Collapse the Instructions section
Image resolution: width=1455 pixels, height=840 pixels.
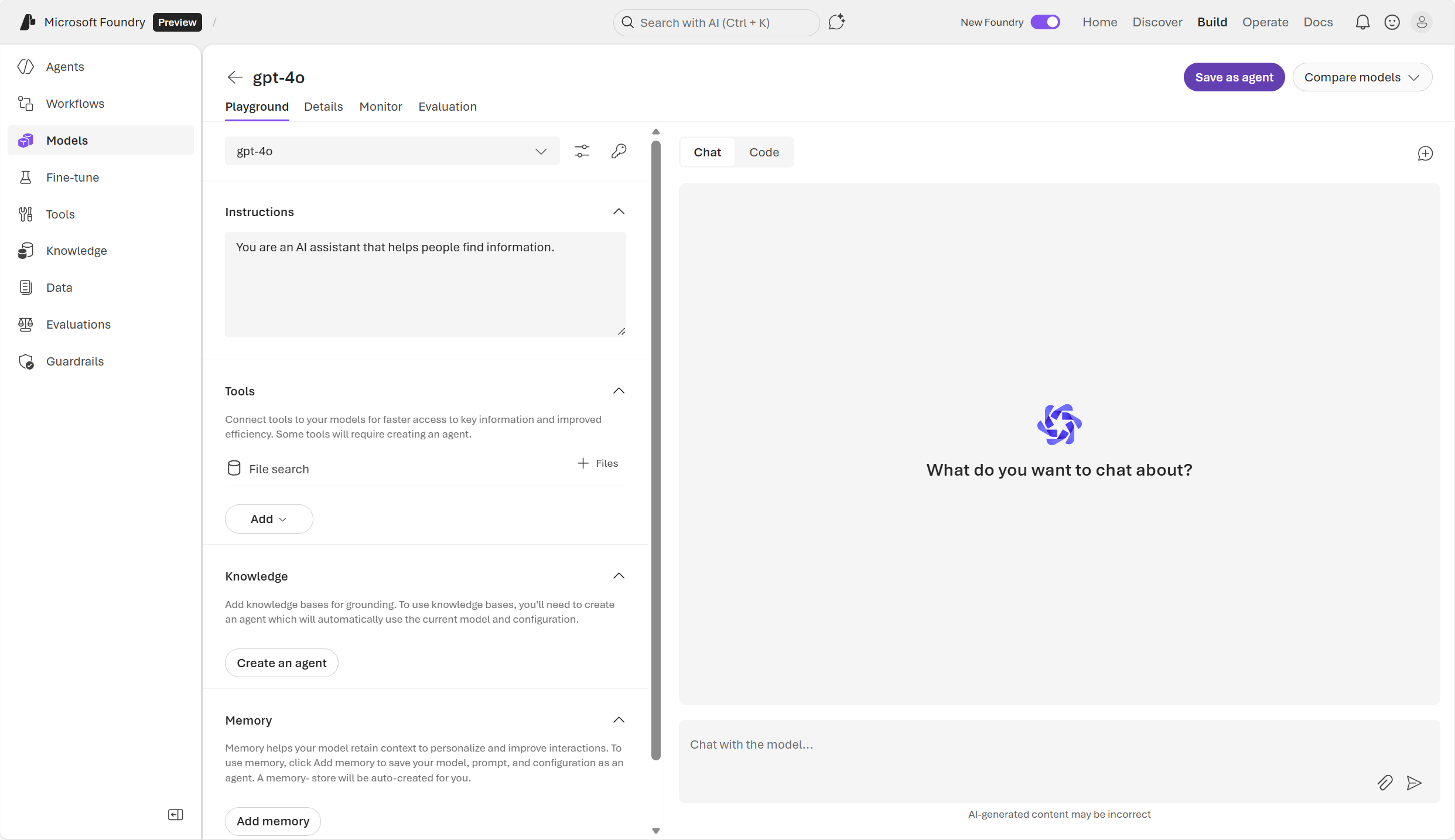click(x=619, y=211)
